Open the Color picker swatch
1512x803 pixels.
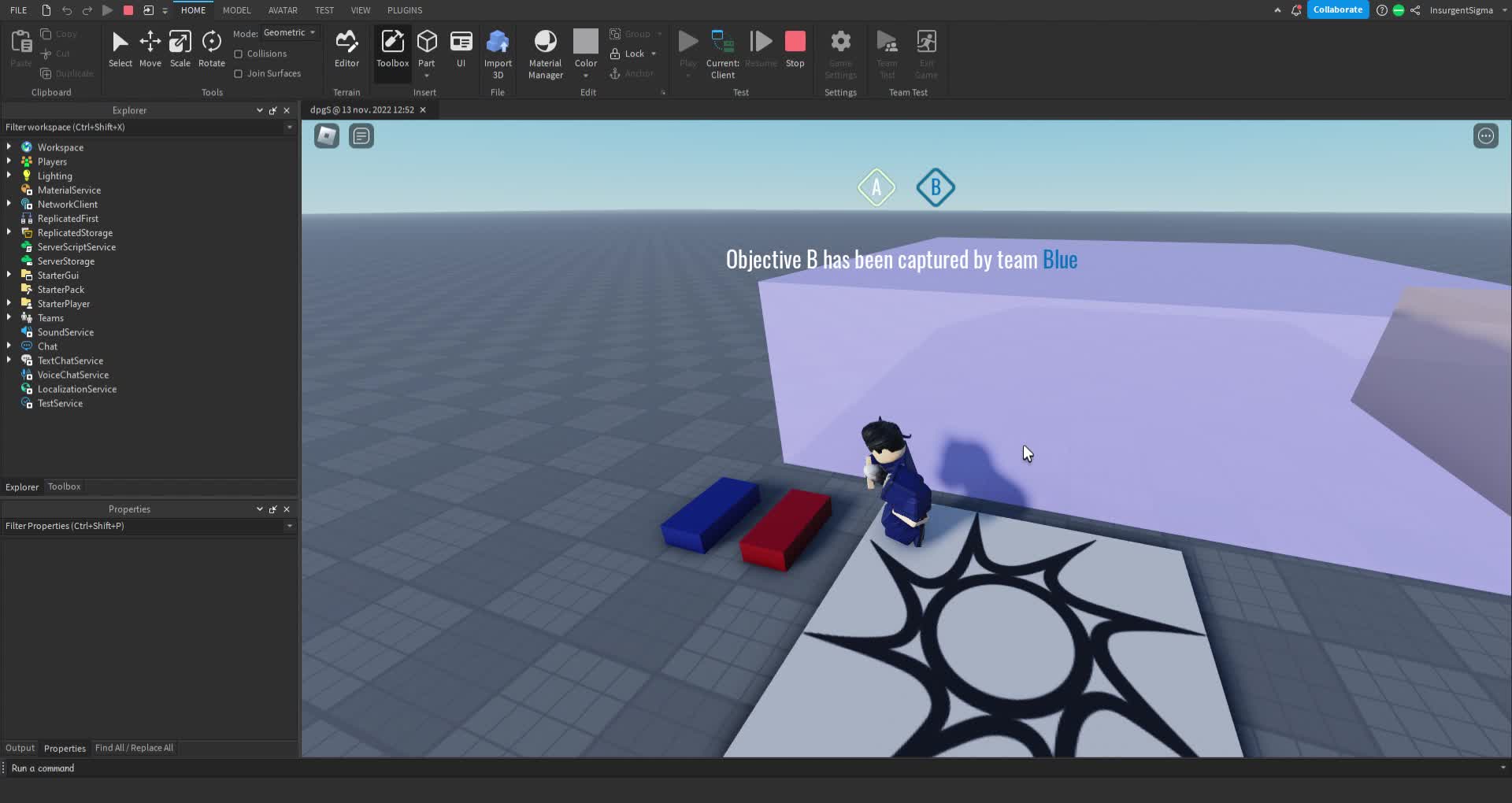pos(585,42)
